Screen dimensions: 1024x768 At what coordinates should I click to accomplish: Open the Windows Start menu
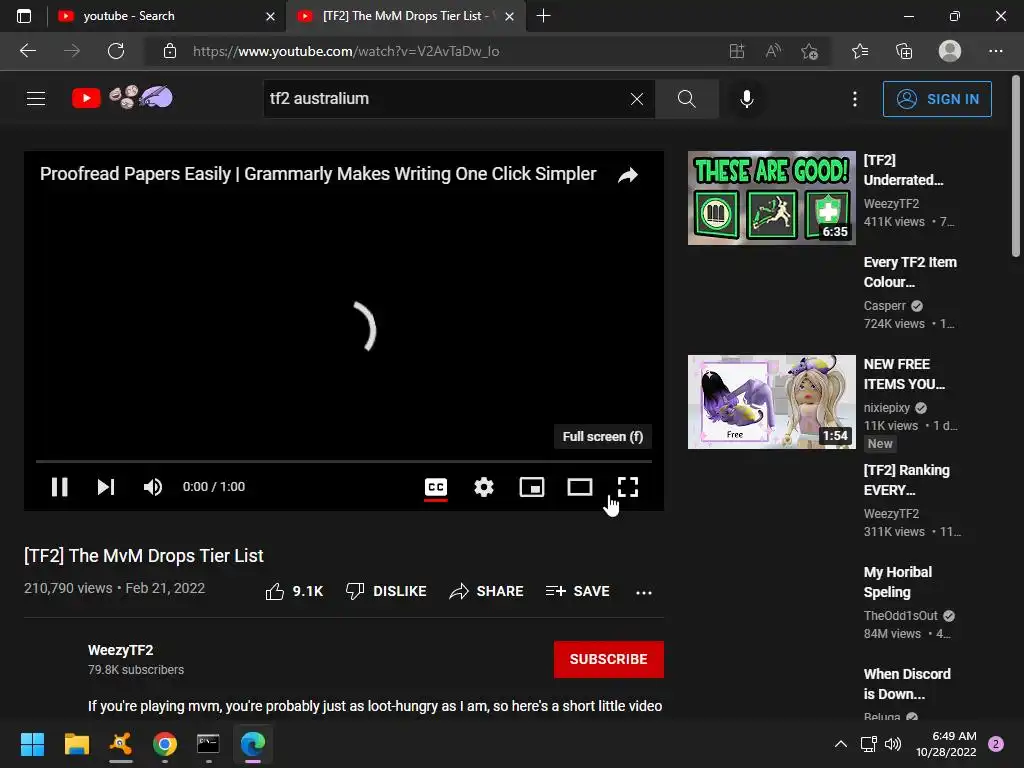click(32, 744)
